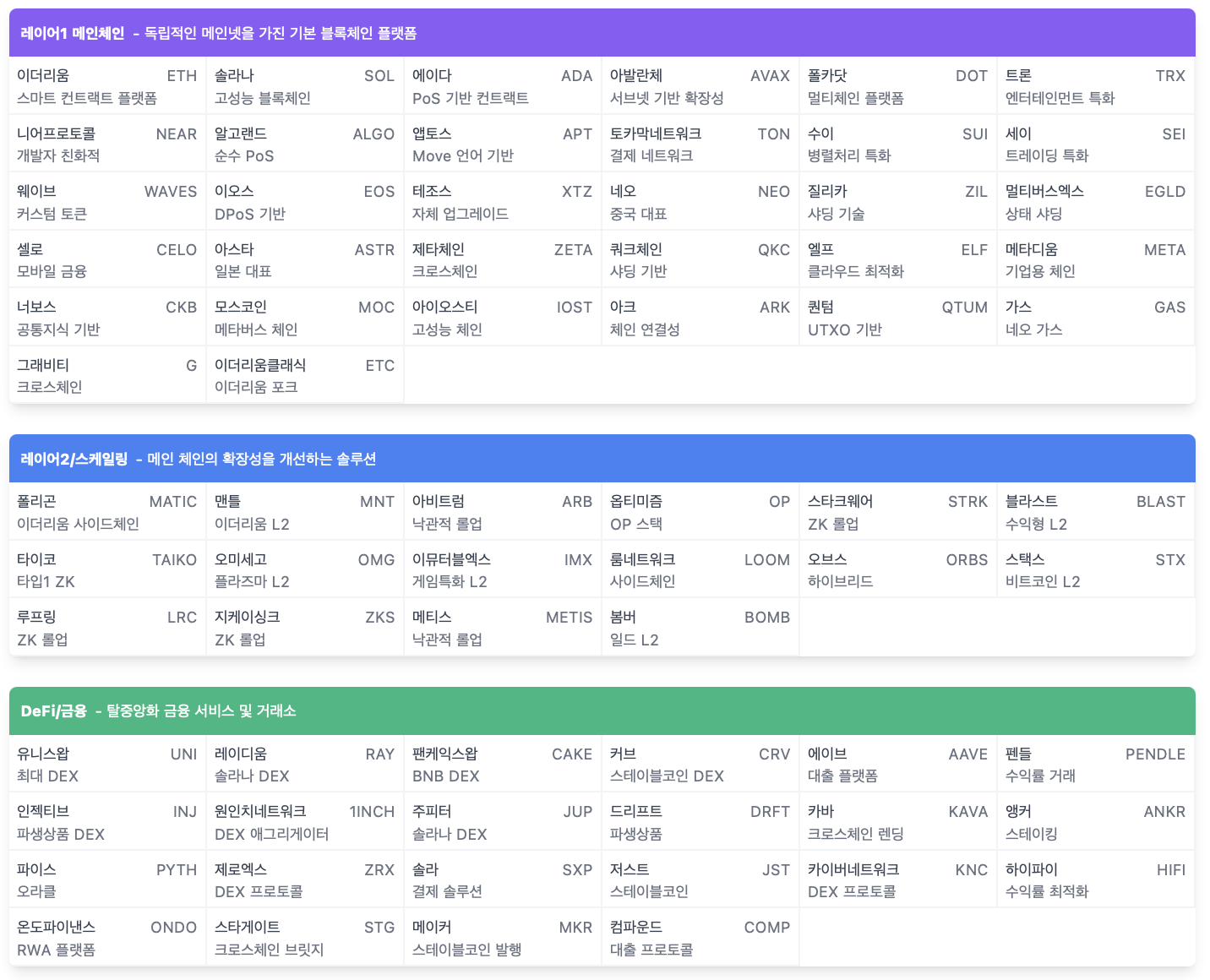This screenshot has width=1210, height=980.
Task: Open the 컴파운드 COMP cell
Action: click(x=700, y=938)
